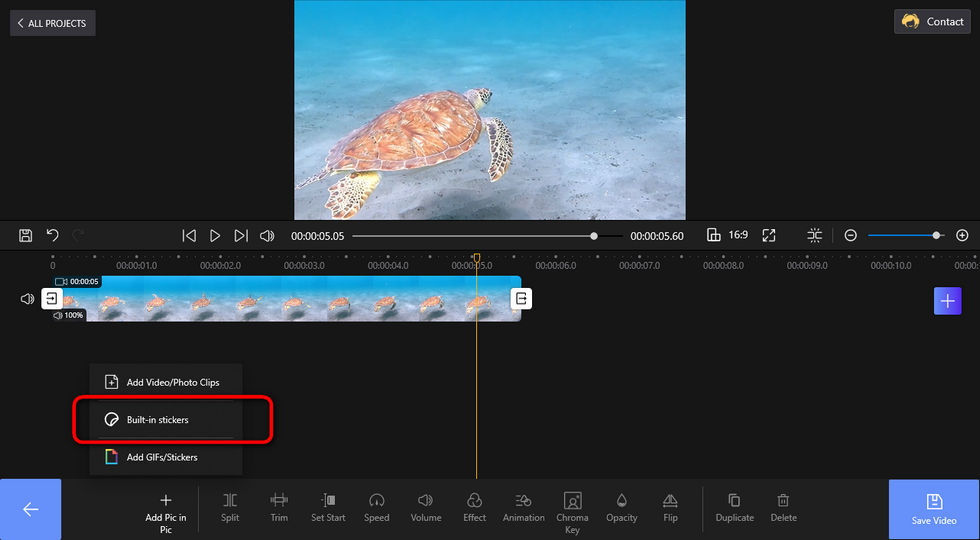Play the video preview
The image size is (980, 540).
coord(215,236)
